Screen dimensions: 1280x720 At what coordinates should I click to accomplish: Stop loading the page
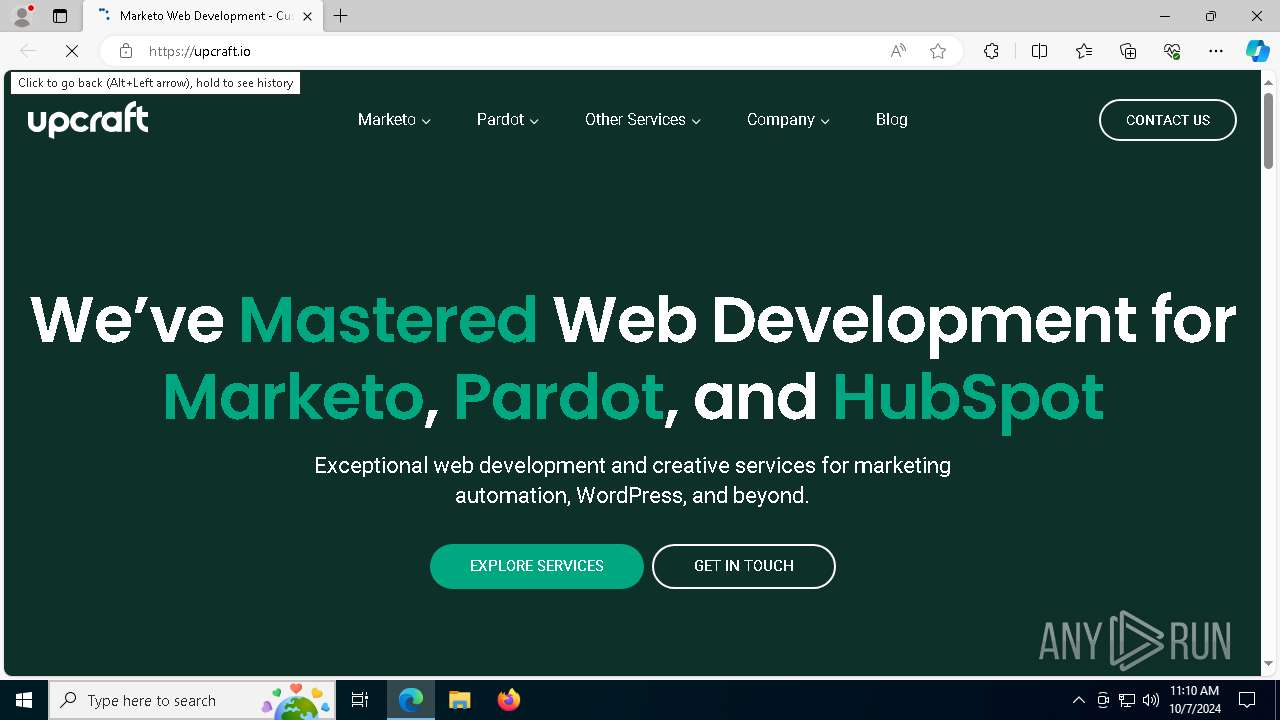pyautogui.click(x=72, y=51)
